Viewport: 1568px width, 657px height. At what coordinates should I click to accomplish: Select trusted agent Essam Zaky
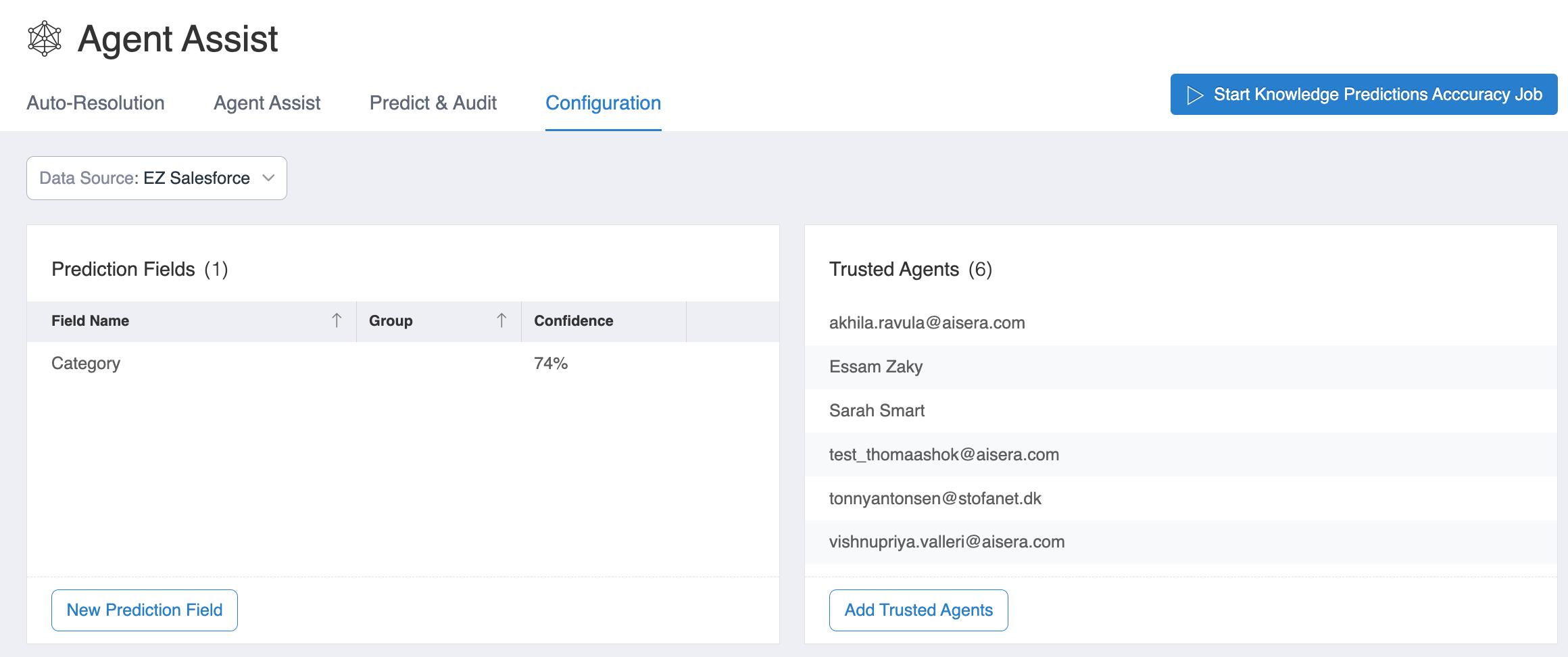(1181, 367)
